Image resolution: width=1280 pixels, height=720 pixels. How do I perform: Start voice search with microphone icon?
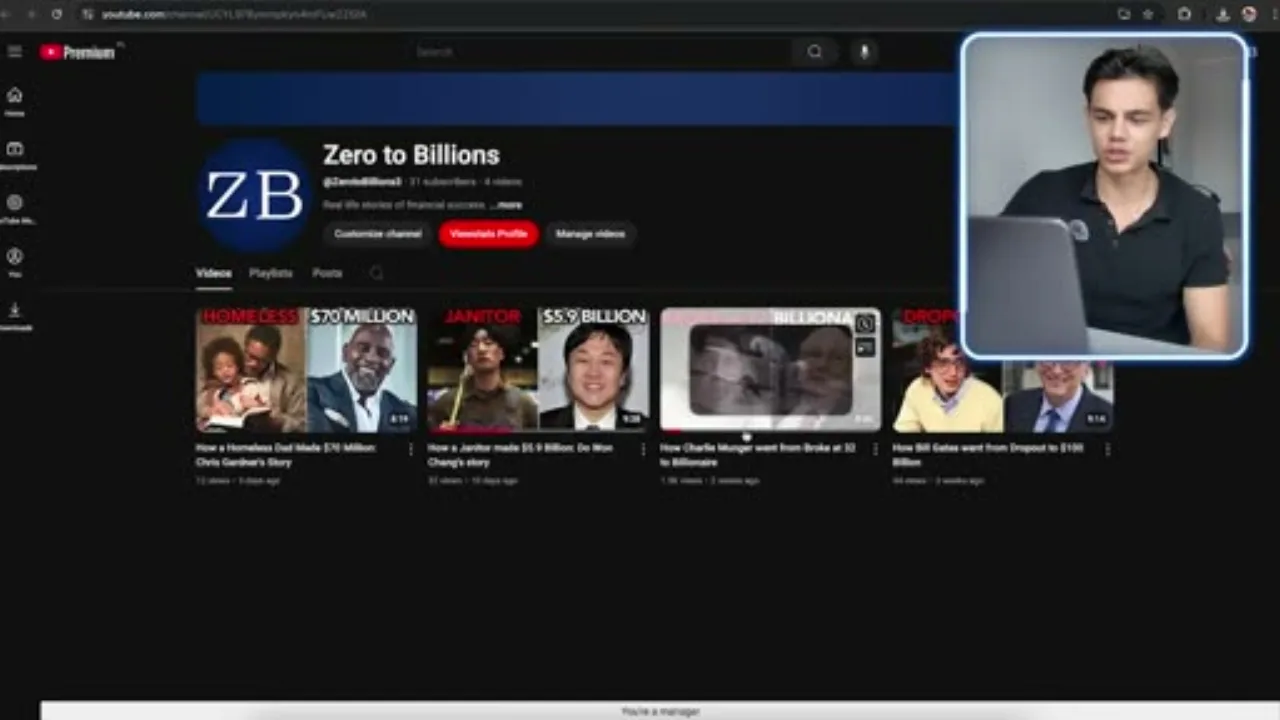tap(865, 52)
